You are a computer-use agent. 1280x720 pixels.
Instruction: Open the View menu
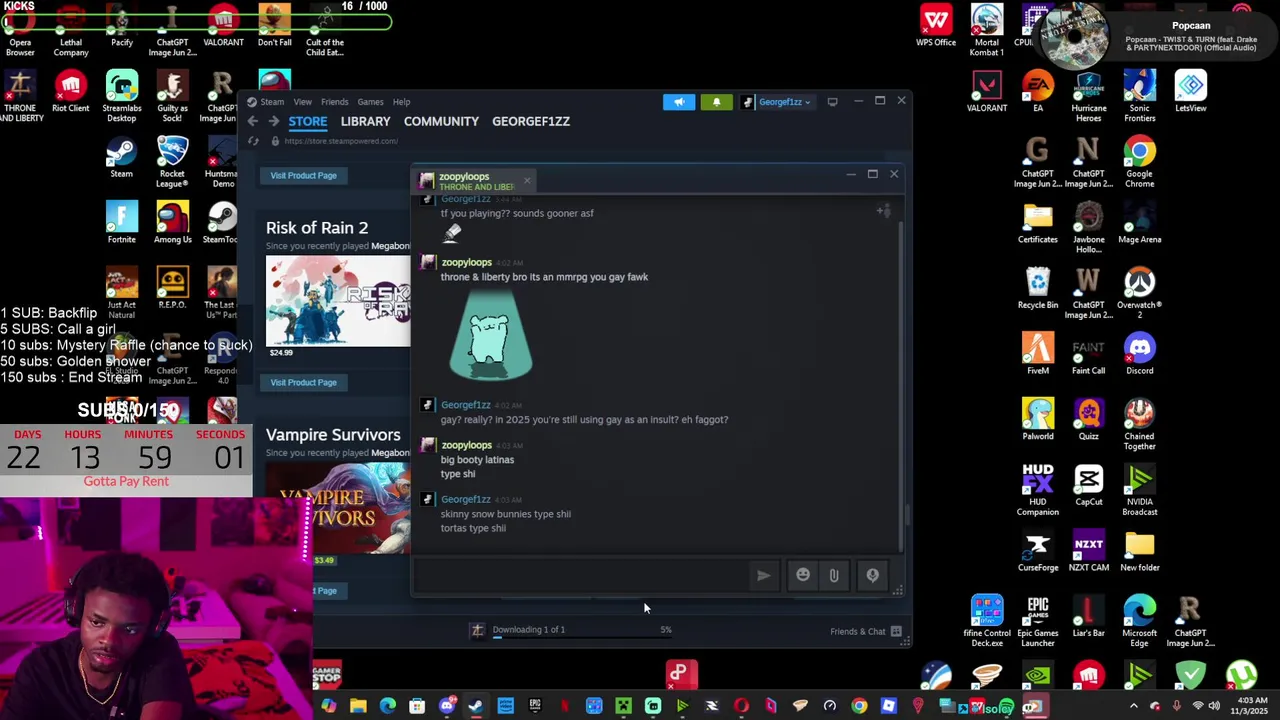pos(302,102)
